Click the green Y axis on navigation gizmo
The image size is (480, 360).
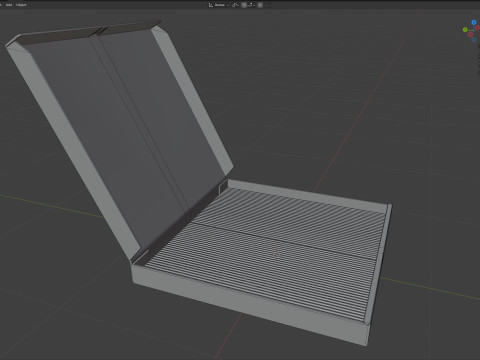[x=465, y=29]
